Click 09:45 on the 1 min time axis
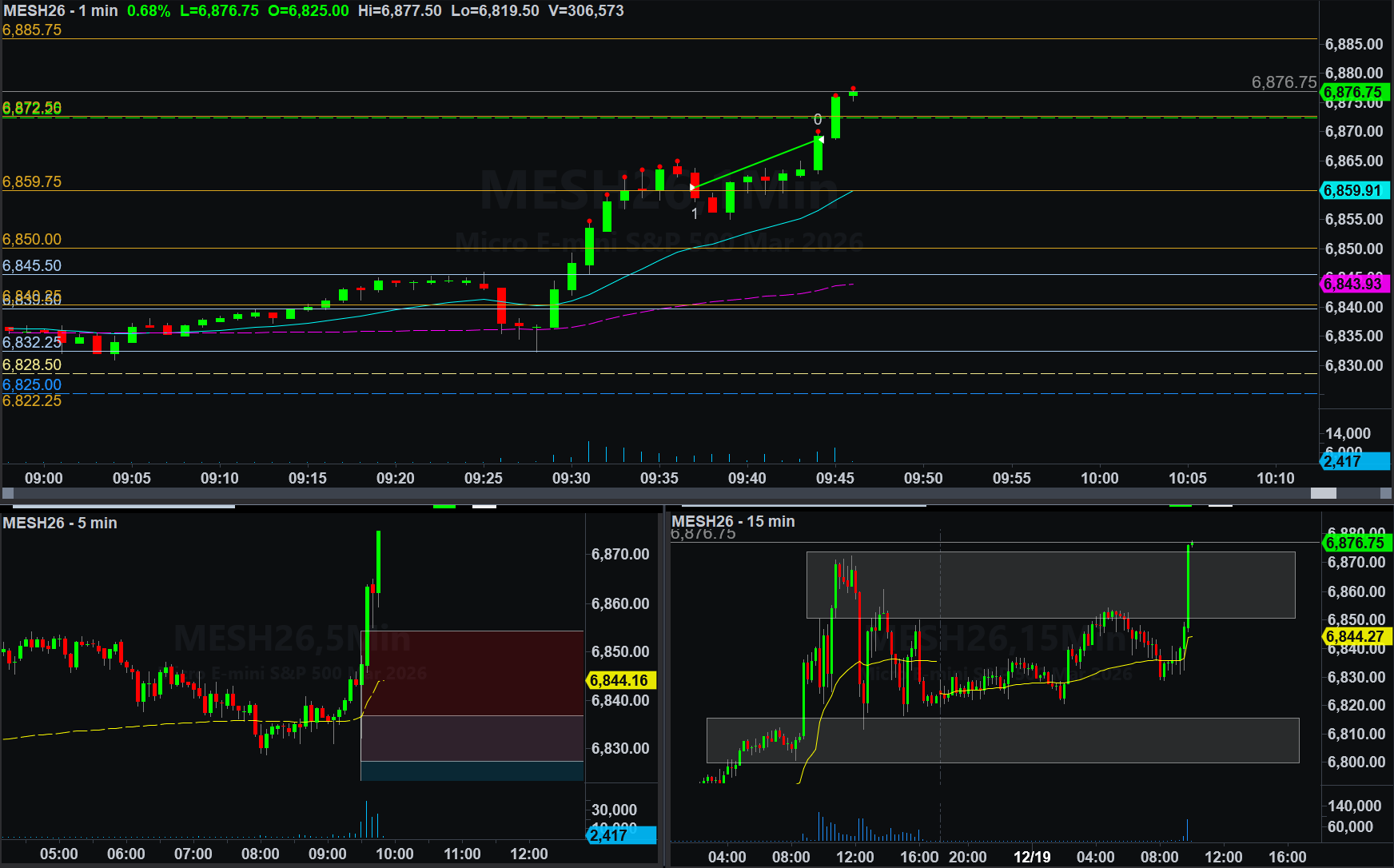This screenshot has height=868, width=1394. [x=834, y=478]
